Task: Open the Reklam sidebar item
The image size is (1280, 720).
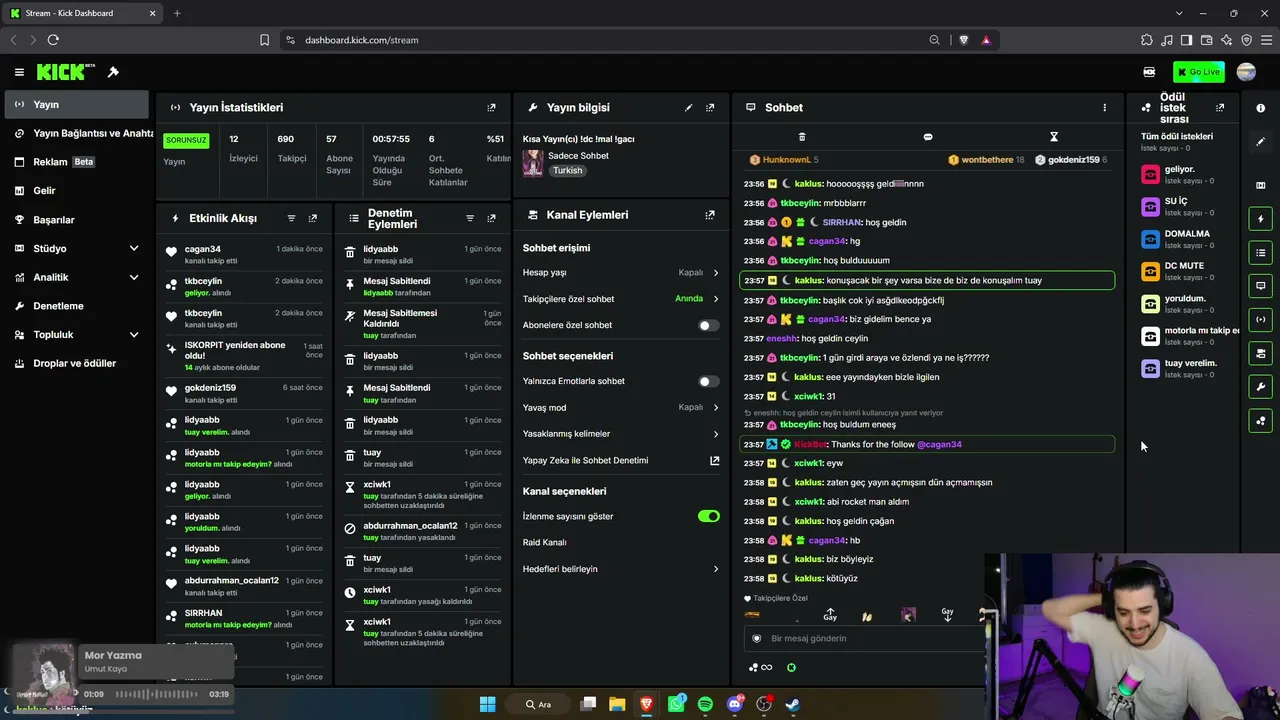Action: pyautogui.click(x=76, y=162)
